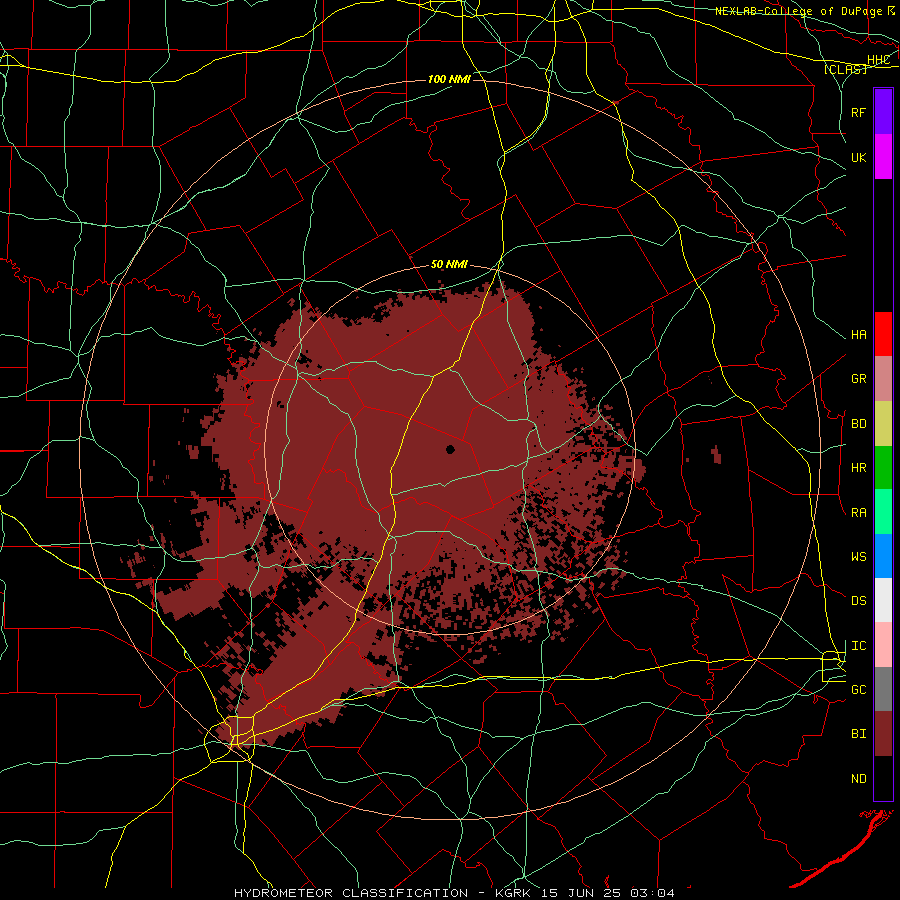Screen dimensions: 900x900
Task: Select the yellow BD legend color block
Action: coord(883,424)
